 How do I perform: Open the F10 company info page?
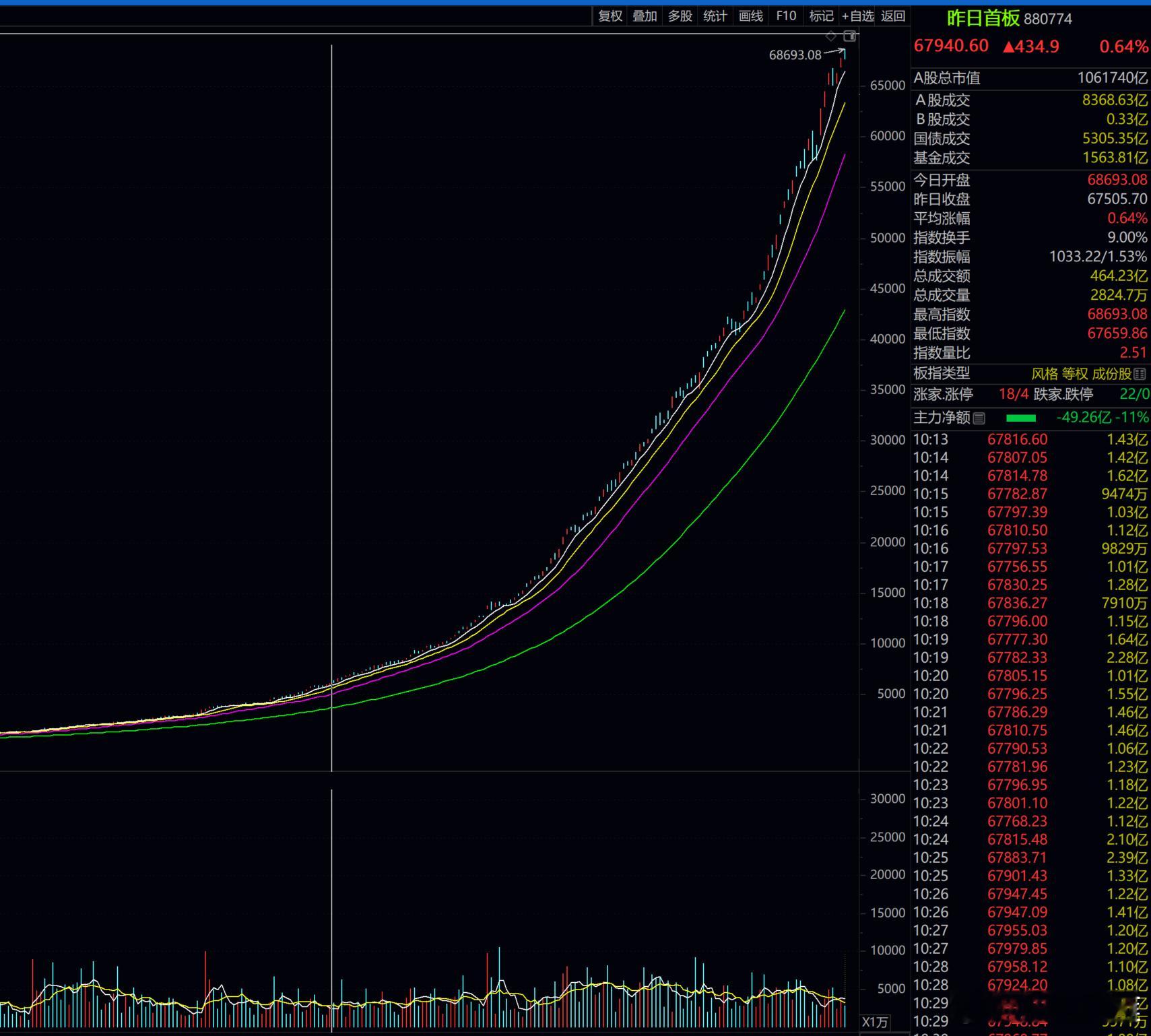coord(786,16)
